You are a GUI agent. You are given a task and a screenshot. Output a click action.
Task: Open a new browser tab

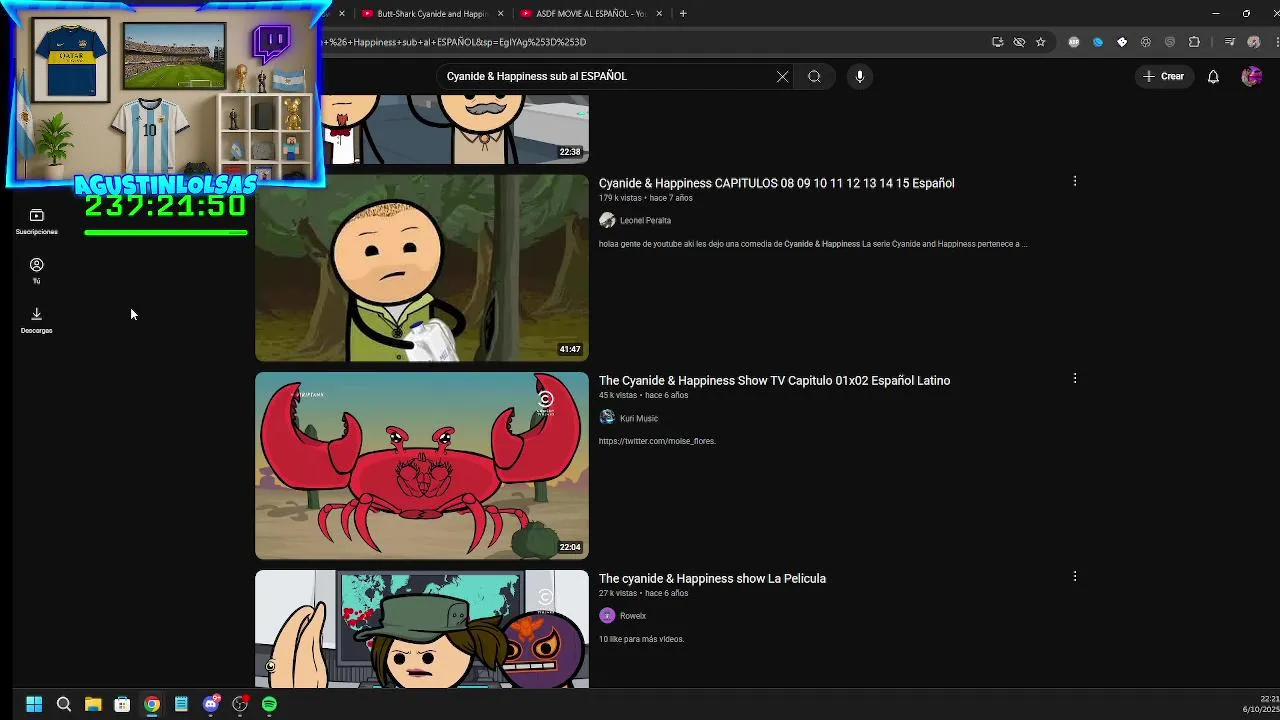click(x=683, y=14)
